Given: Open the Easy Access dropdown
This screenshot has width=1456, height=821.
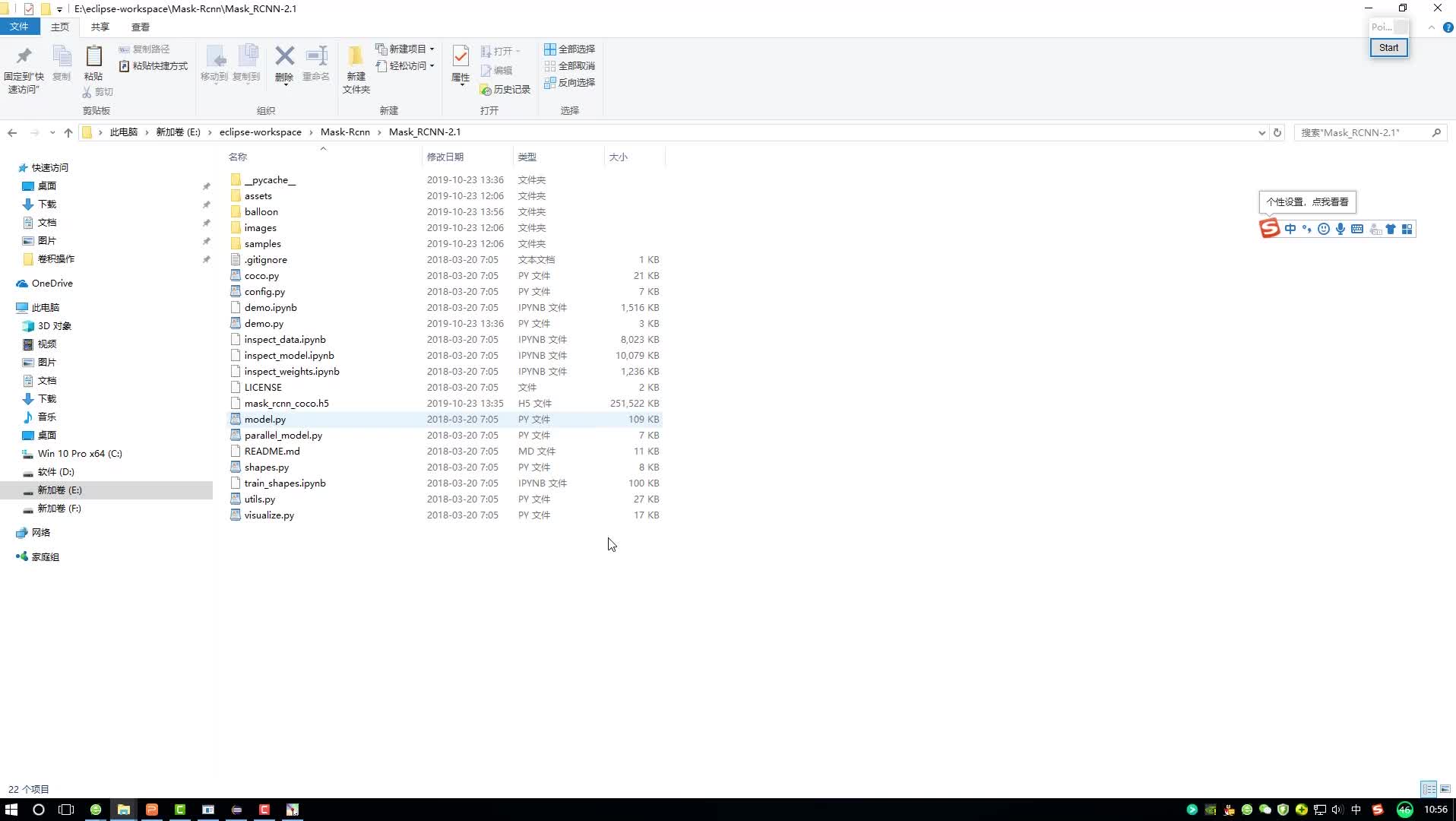Looking at the screenshot, I should pyautogui.click(x=405, y=66).
